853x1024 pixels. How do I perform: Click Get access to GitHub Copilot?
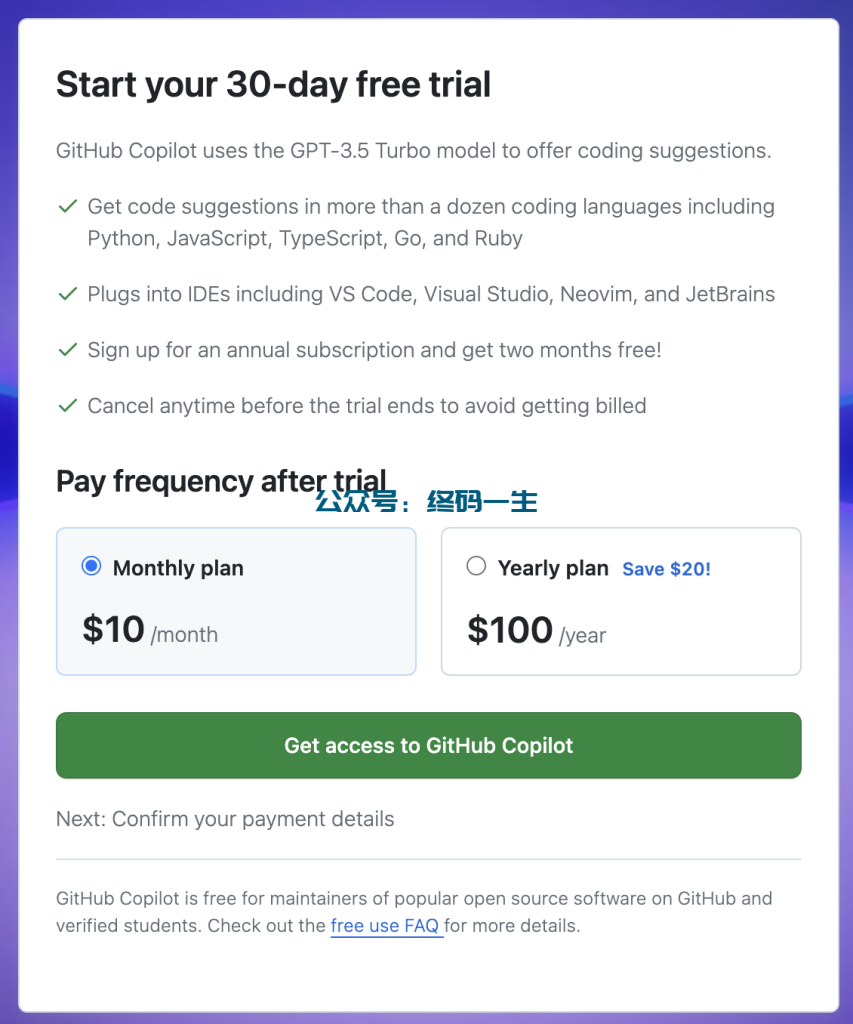tap(428, 745)
